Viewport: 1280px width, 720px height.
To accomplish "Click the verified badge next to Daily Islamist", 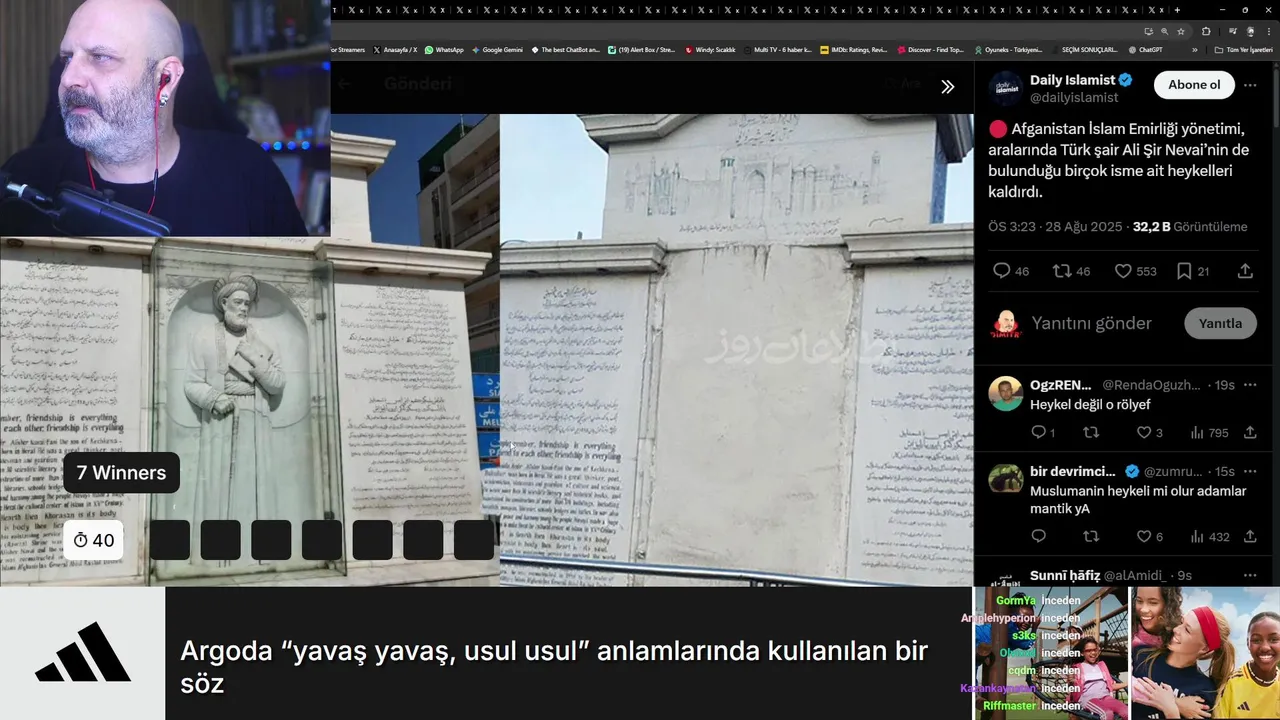I will coord(1125,80).
